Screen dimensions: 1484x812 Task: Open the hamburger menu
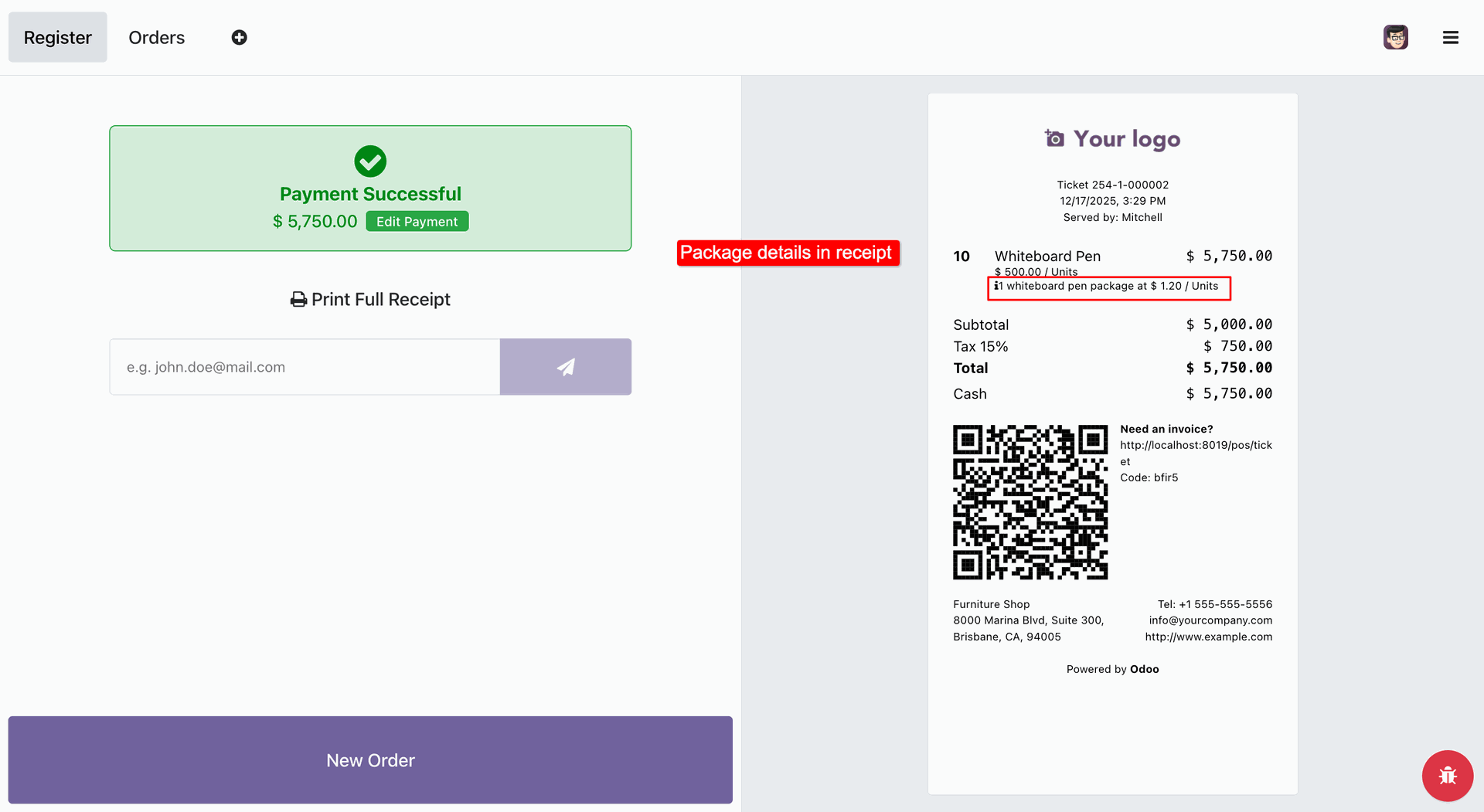[x=1450, y=37]
